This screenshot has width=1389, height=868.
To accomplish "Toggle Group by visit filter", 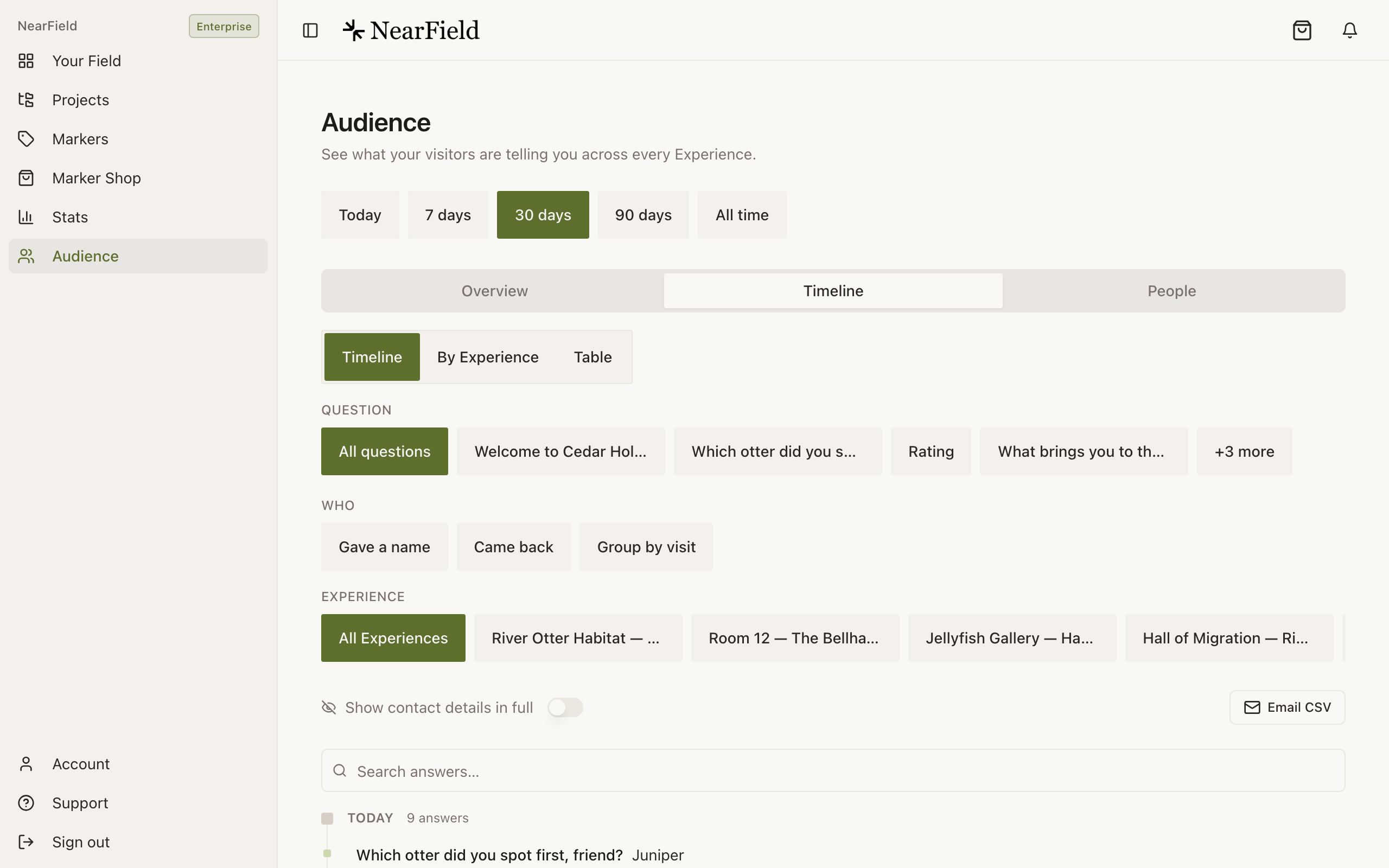I will (646, 546).
